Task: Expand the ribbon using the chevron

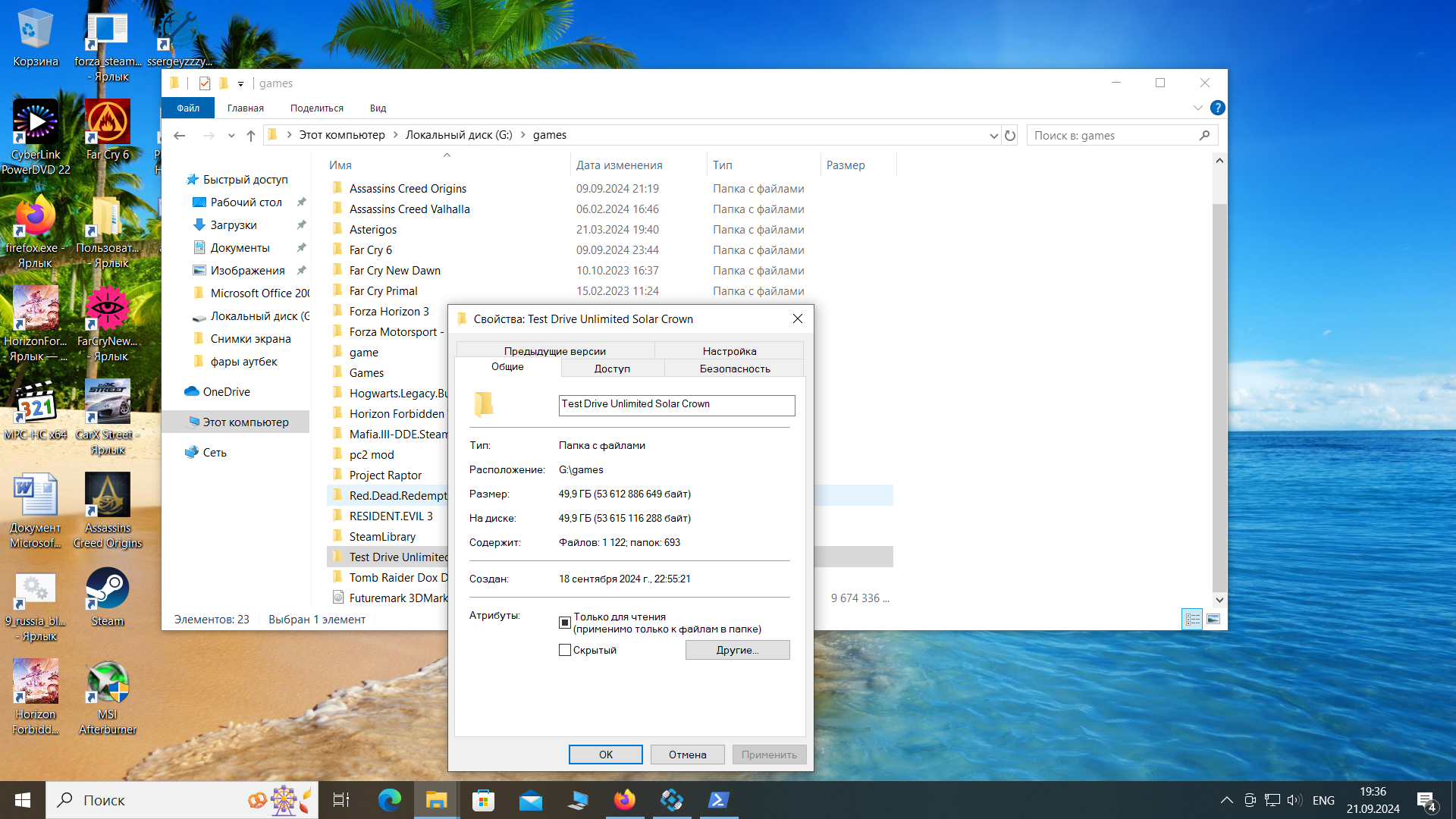Action: (1197, 108)
